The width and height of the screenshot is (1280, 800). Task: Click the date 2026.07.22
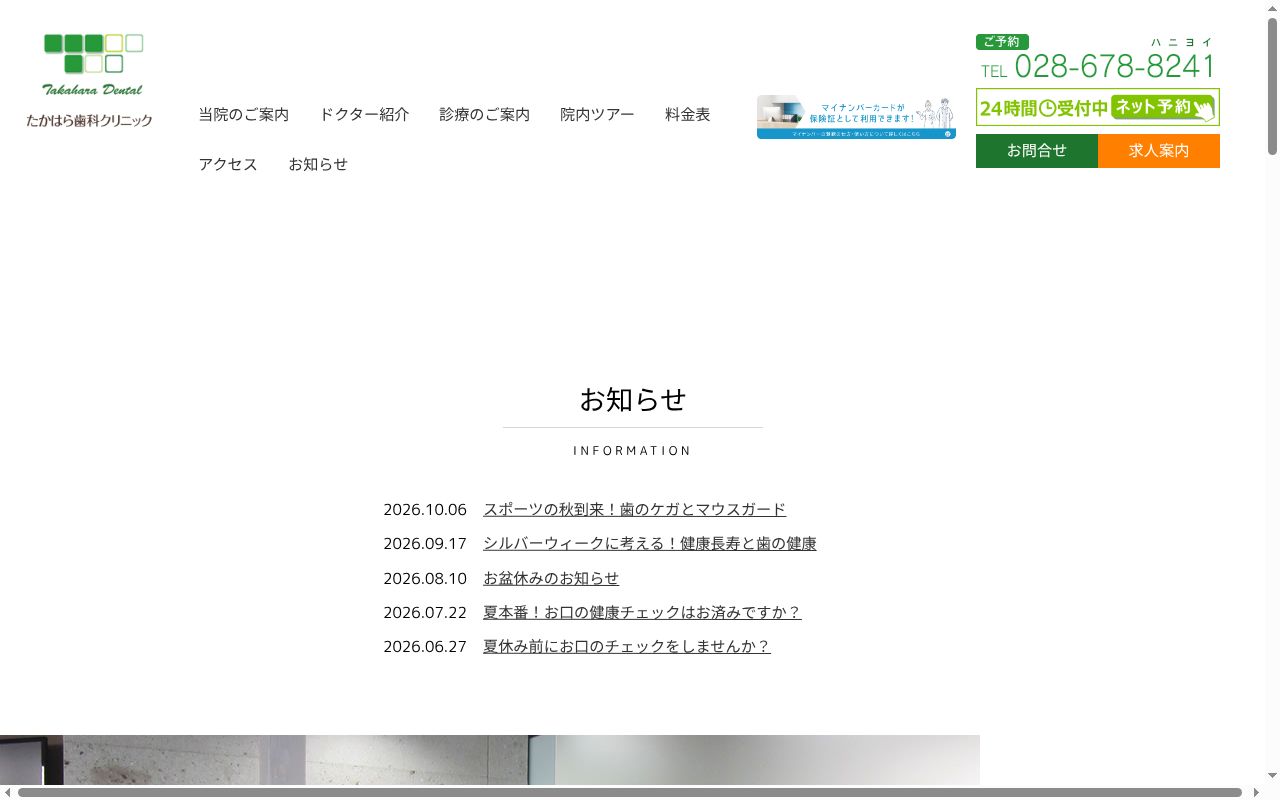[425, 613]
